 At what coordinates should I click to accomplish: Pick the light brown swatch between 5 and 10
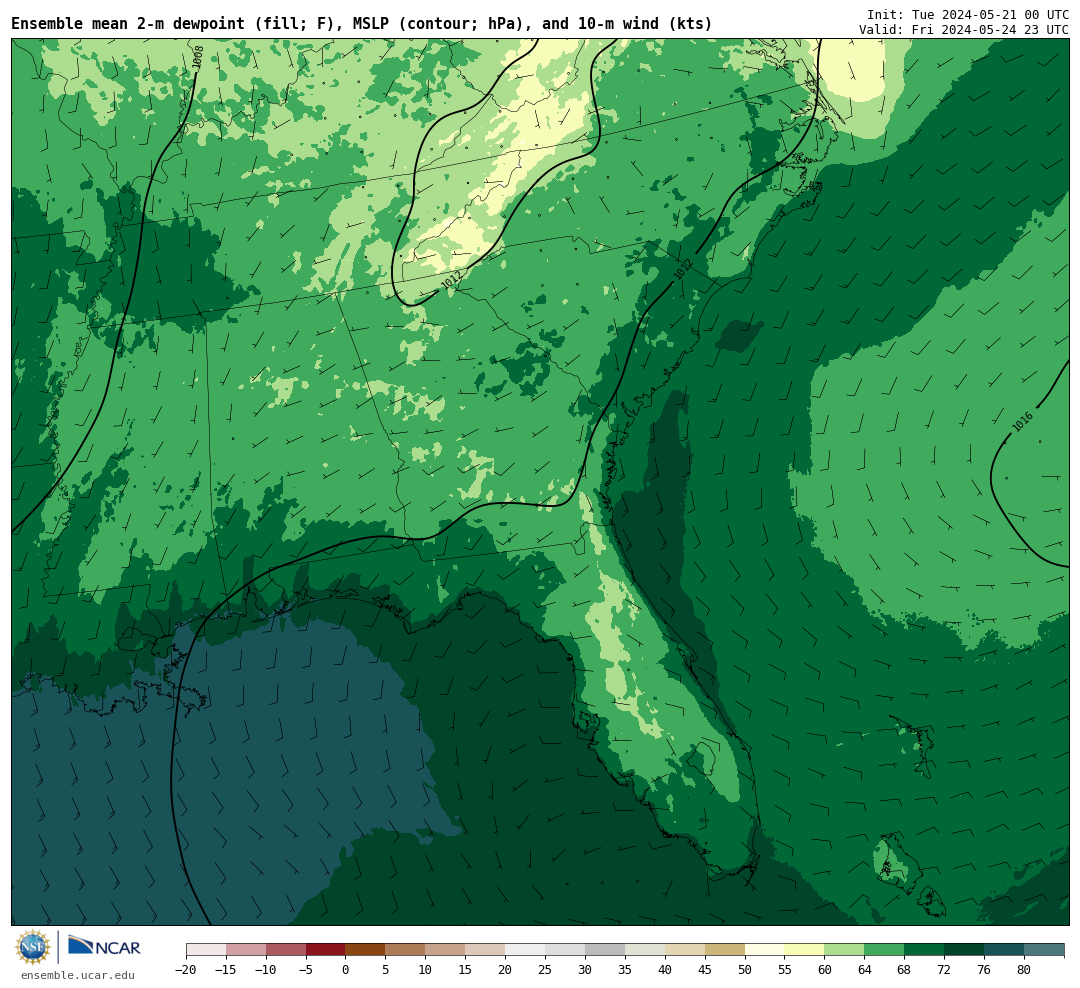pos(406,950)
